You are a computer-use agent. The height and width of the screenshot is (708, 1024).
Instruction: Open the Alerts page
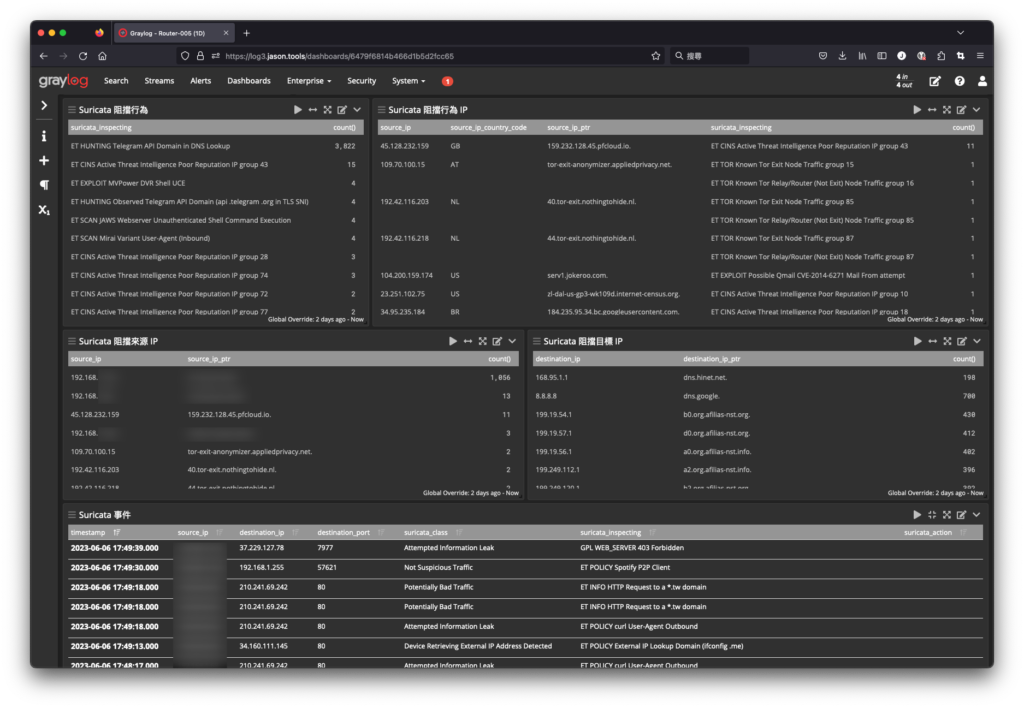(200, 81)
